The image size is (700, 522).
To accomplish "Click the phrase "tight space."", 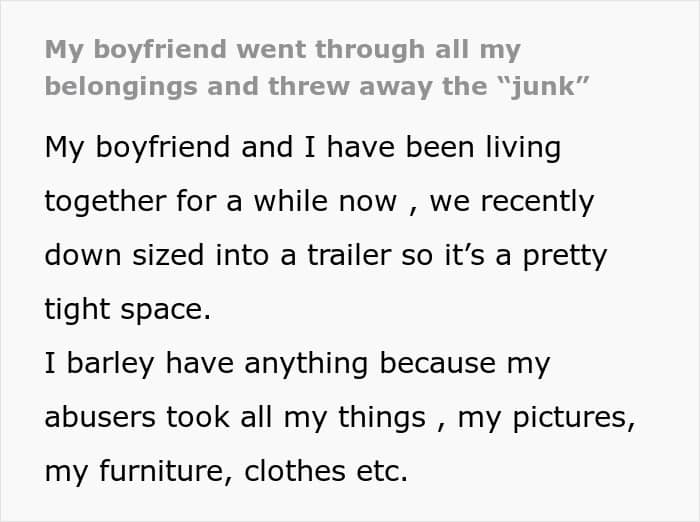I will (x=127, y=310).
